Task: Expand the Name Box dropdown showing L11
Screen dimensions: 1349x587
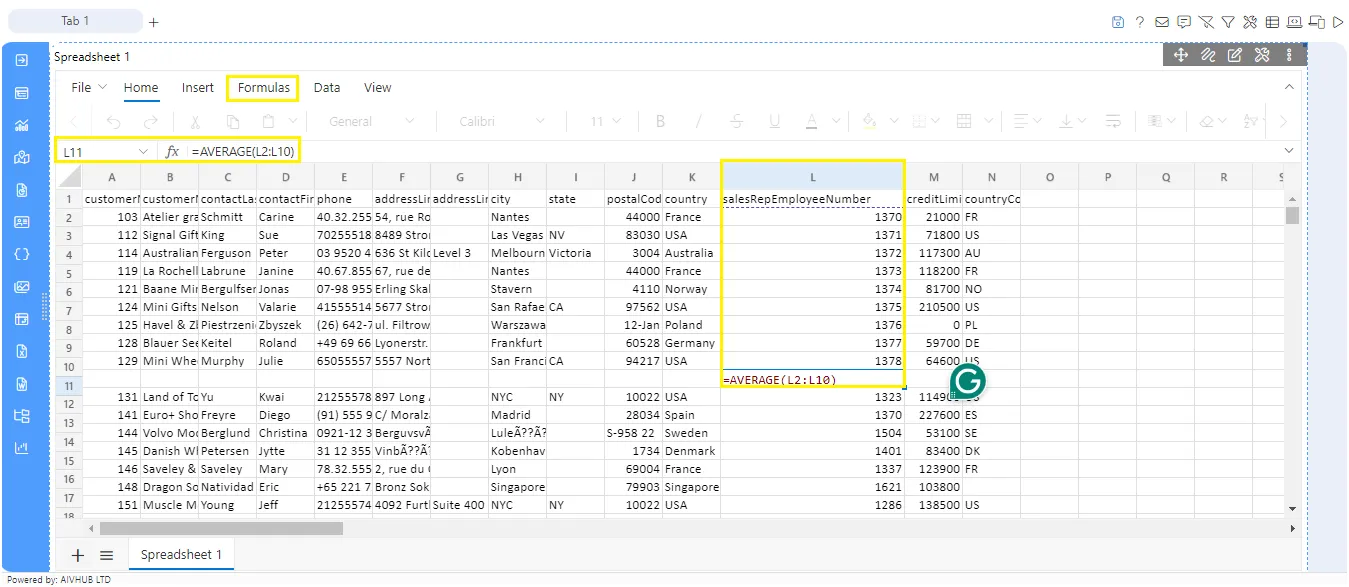Action: pyautogui.click(x=143, y=152)
